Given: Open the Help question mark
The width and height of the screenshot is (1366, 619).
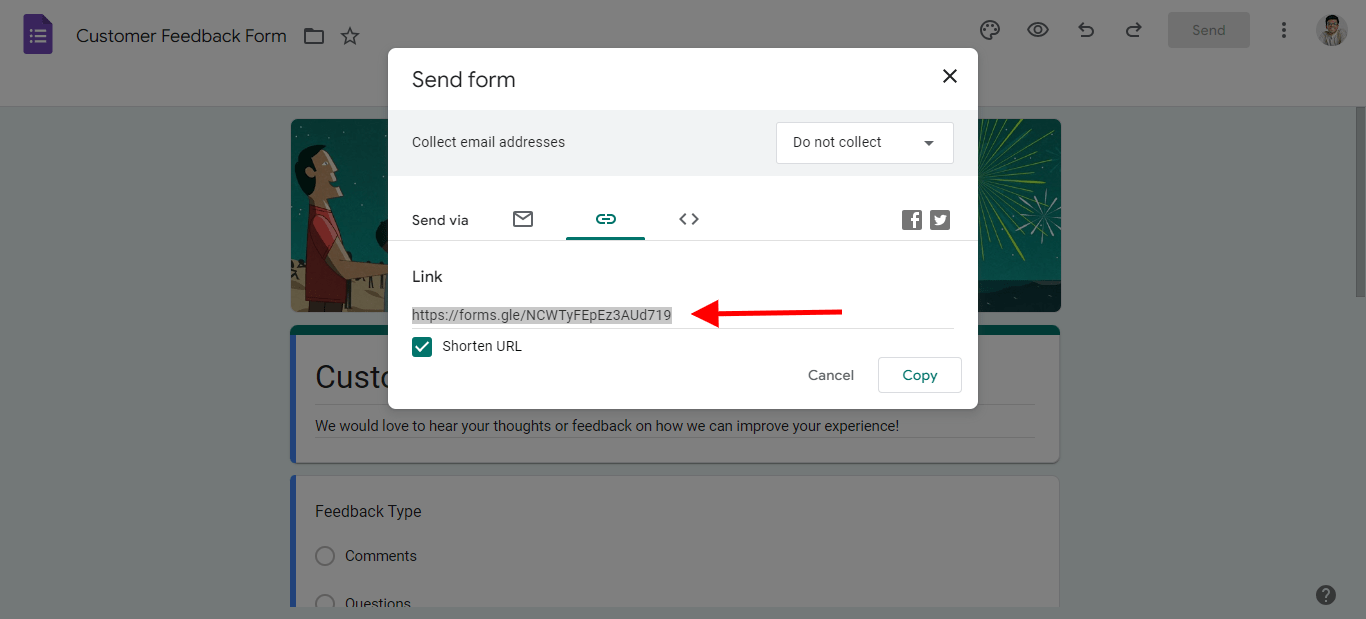Looking at the screenshot, I should (x=1326, y=594).
